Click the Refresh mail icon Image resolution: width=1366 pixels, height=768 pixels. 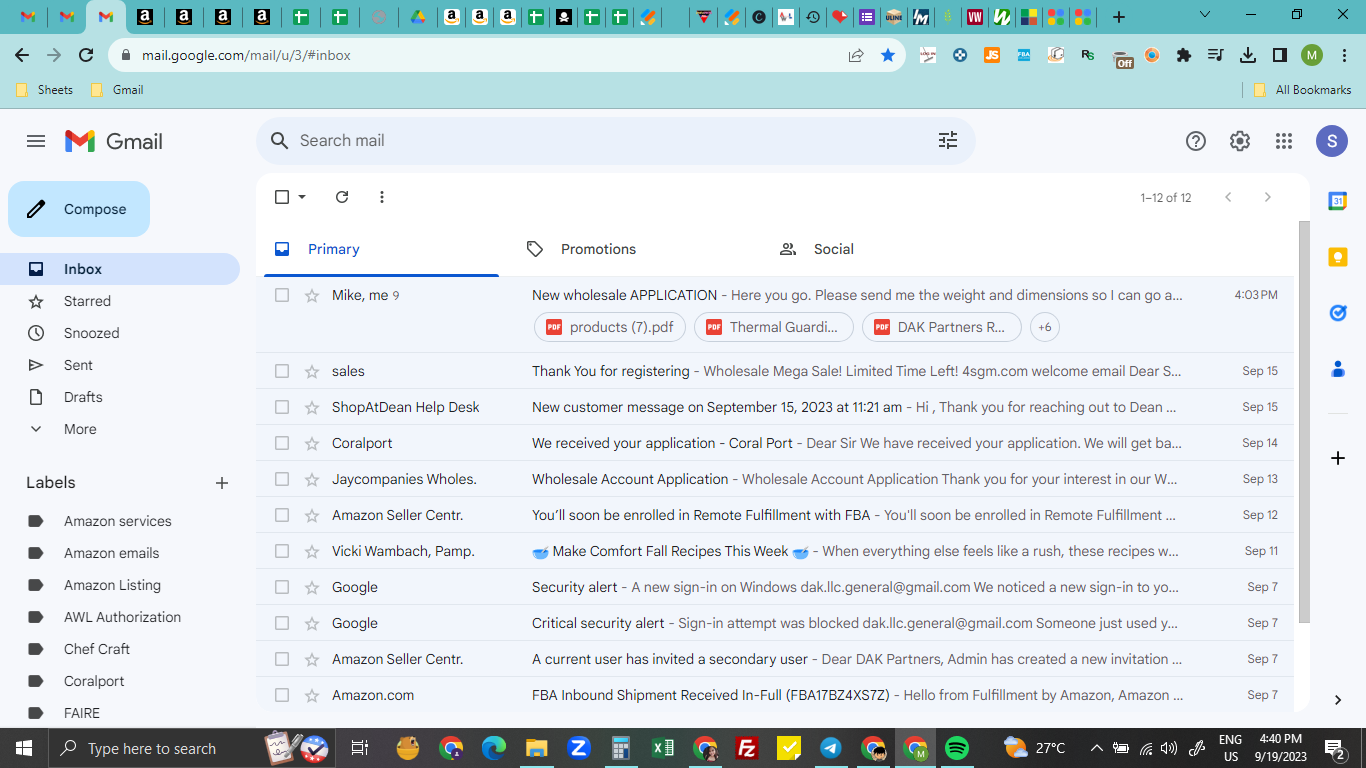tap(342, 197)
